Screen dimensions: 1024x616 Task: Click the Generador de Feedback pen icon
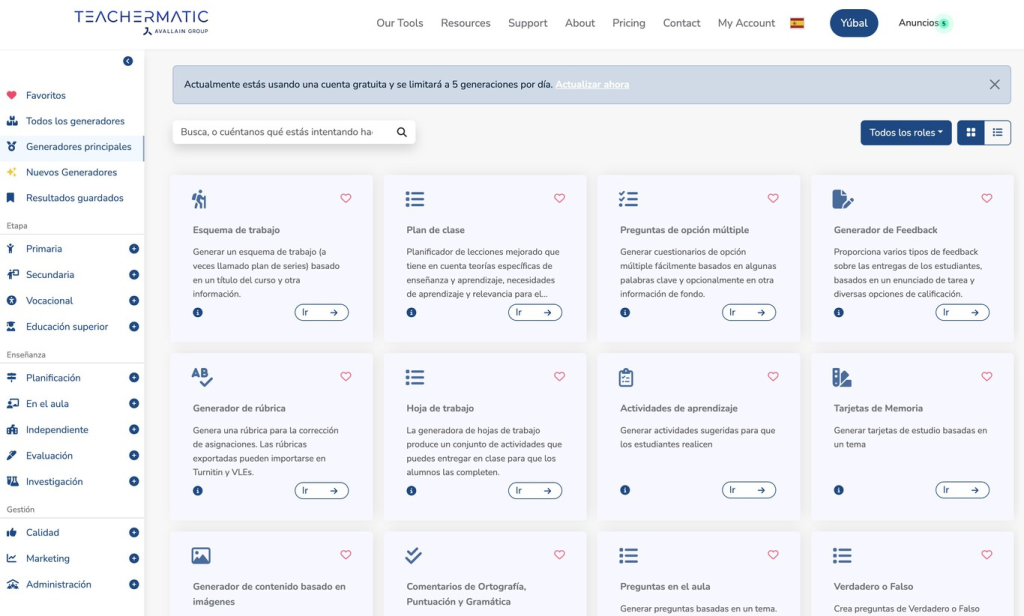tap(842, 199)
